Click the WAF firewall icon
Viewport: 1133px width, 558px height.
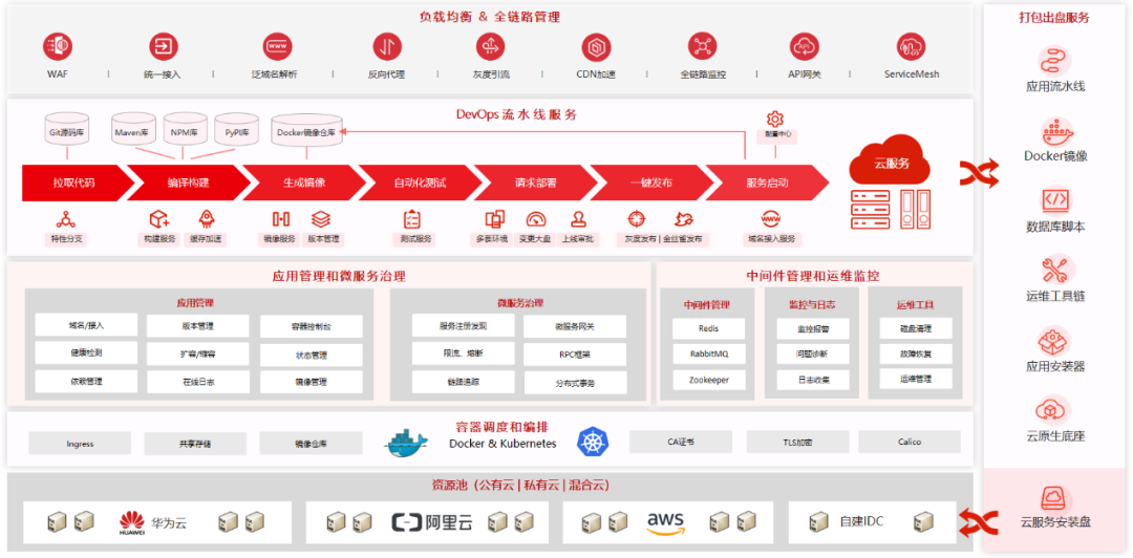click(x=58, y=47)
